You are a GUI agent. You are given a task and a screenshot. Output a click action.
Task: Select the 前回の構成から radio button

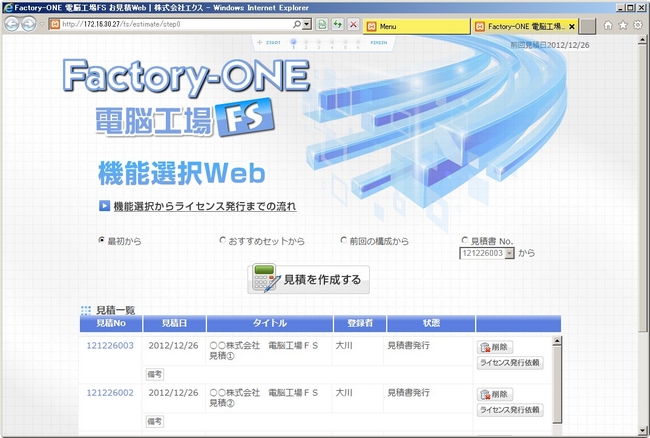(x=343, y=240)
